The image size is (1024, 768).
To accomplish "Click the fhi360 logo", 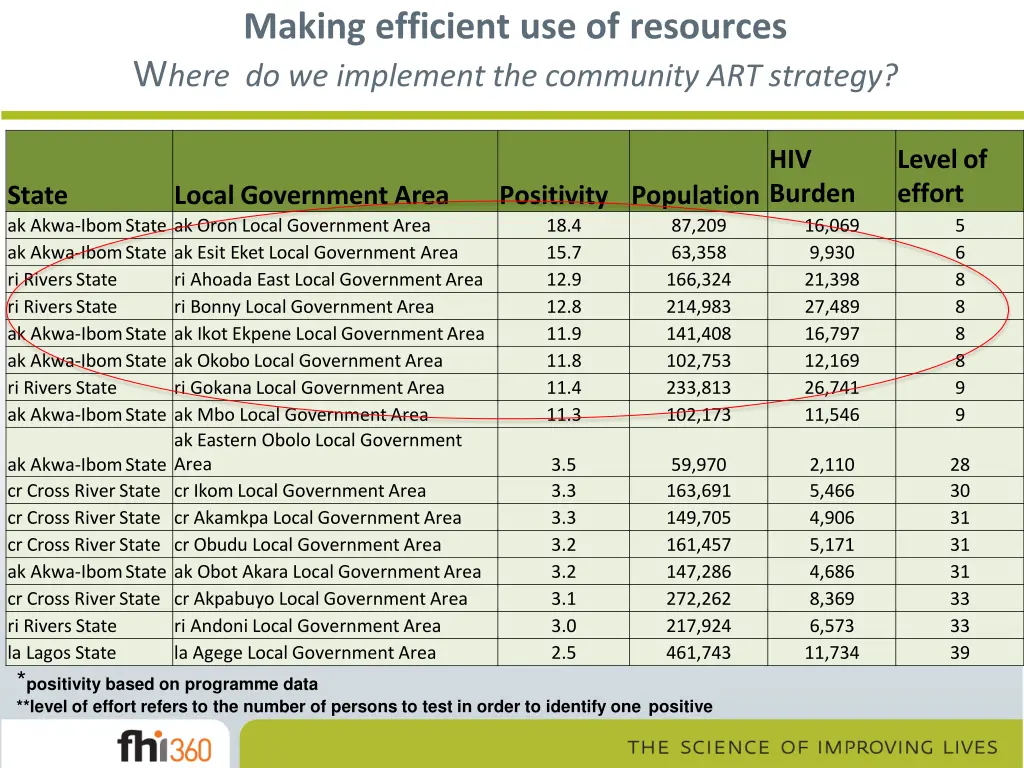I will pyautogui.click(x=163, y=746).
